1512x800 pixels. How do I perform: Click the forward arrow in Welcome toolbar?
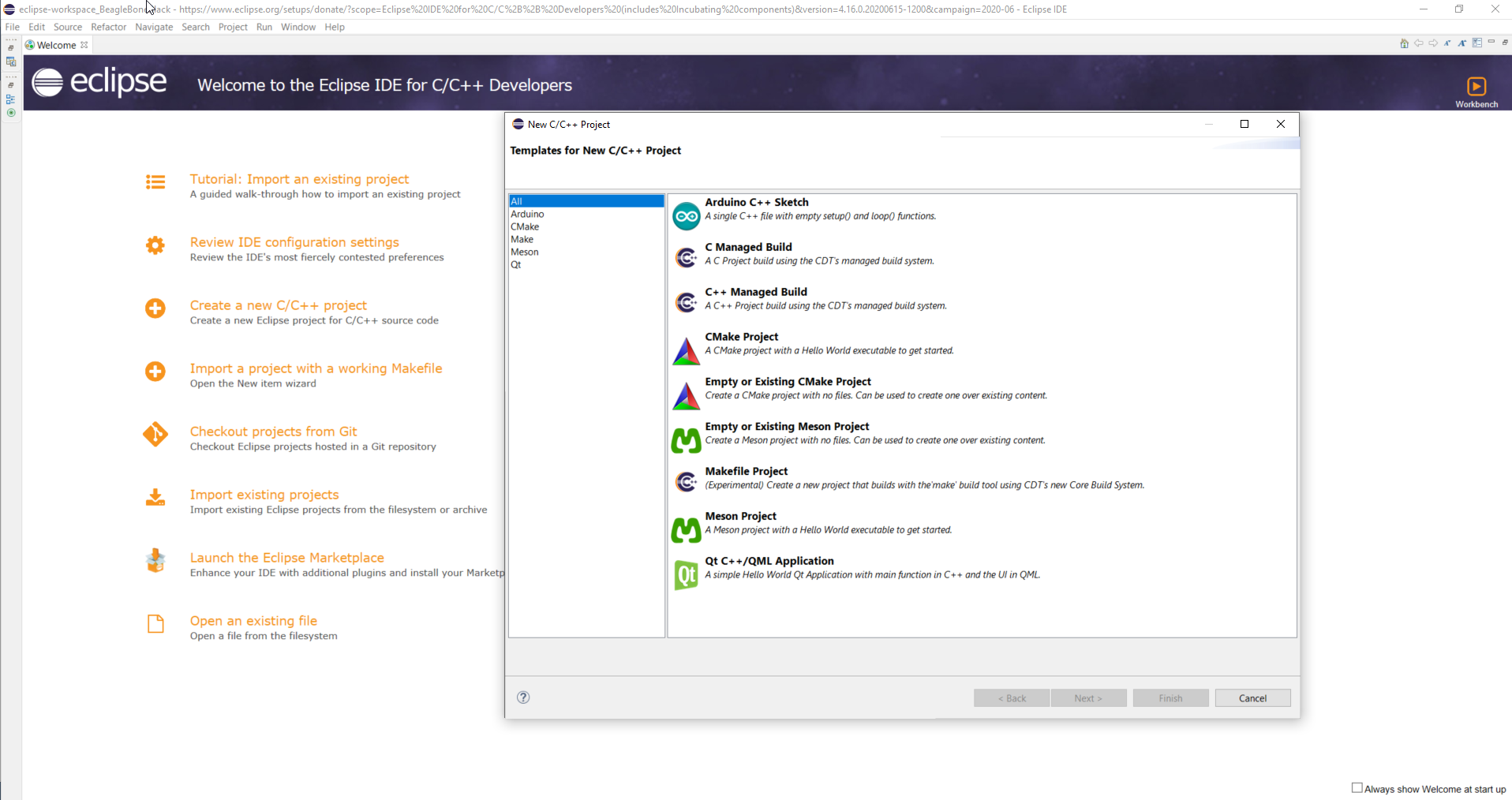click(1433, 43)
